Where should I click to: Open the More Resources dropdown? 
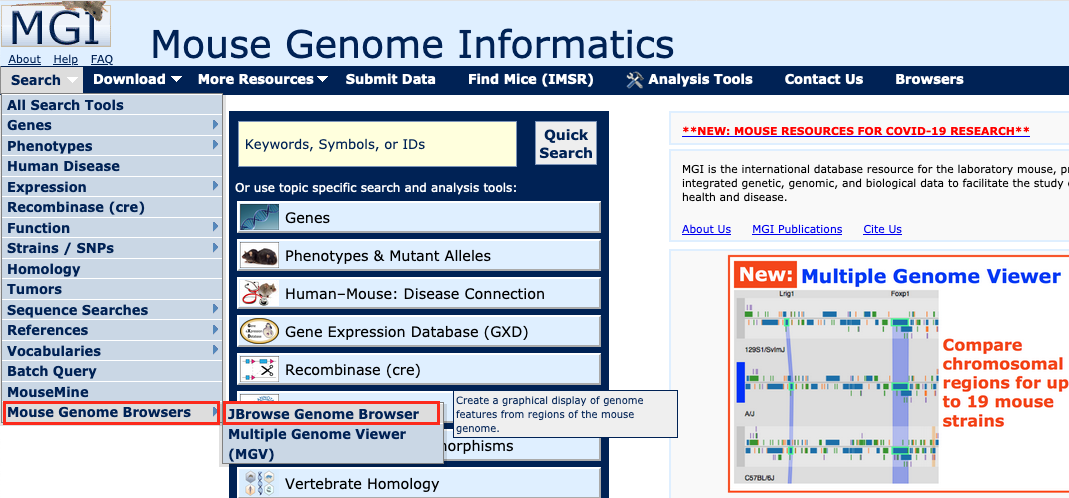click(x=262, y=80)
